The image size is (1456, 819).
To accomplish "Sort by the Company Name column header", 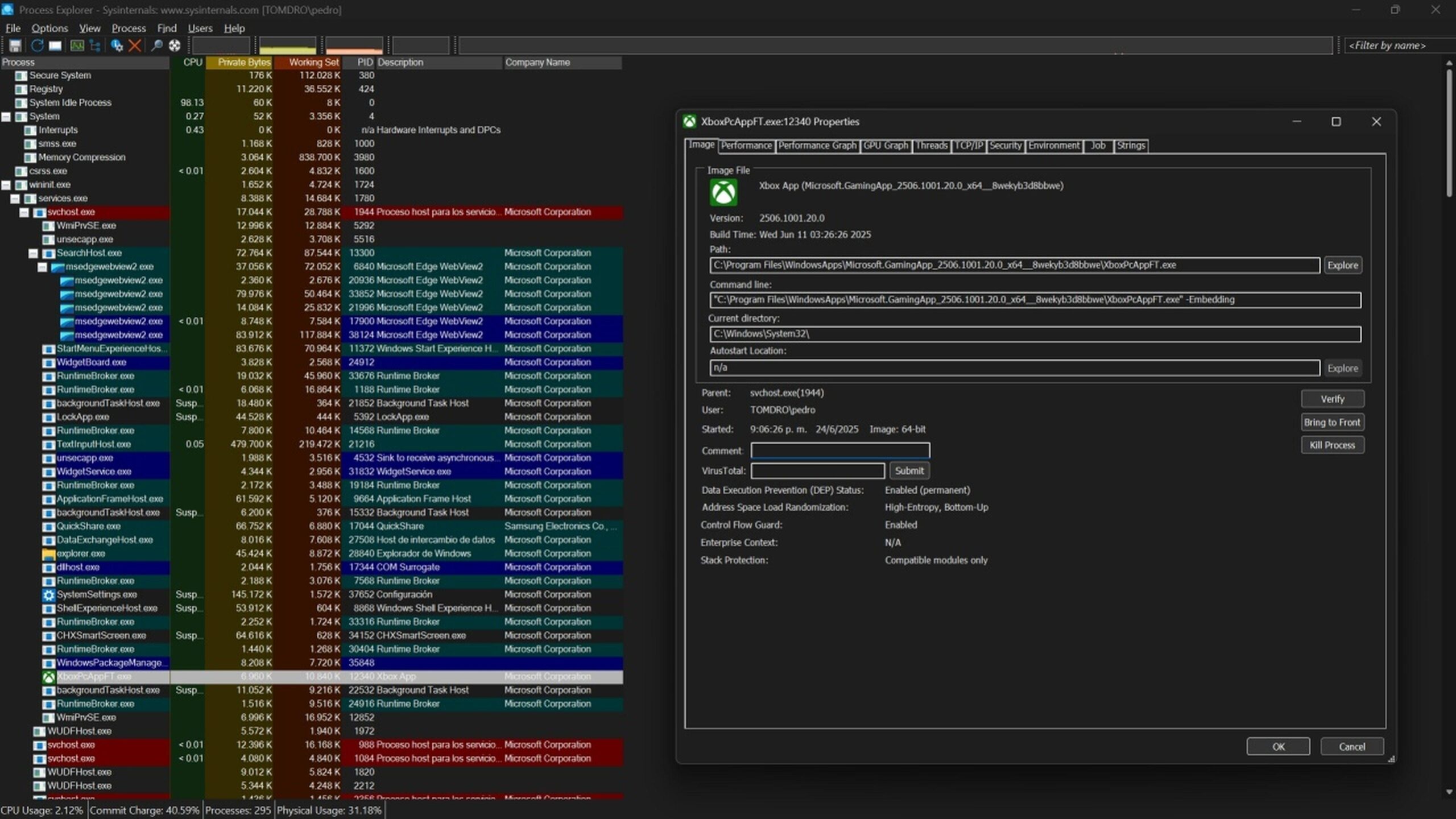I will point(562,63).
